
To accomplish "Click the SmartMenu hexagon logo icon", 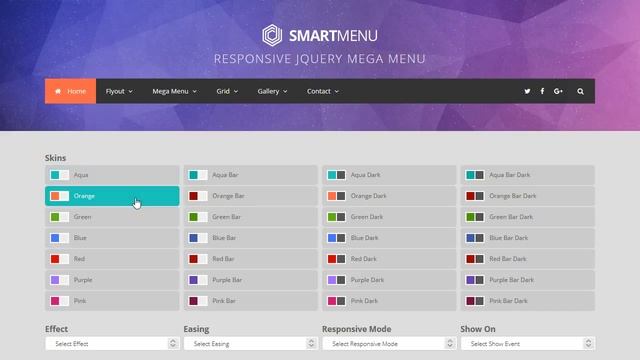I will coord(272,35).
